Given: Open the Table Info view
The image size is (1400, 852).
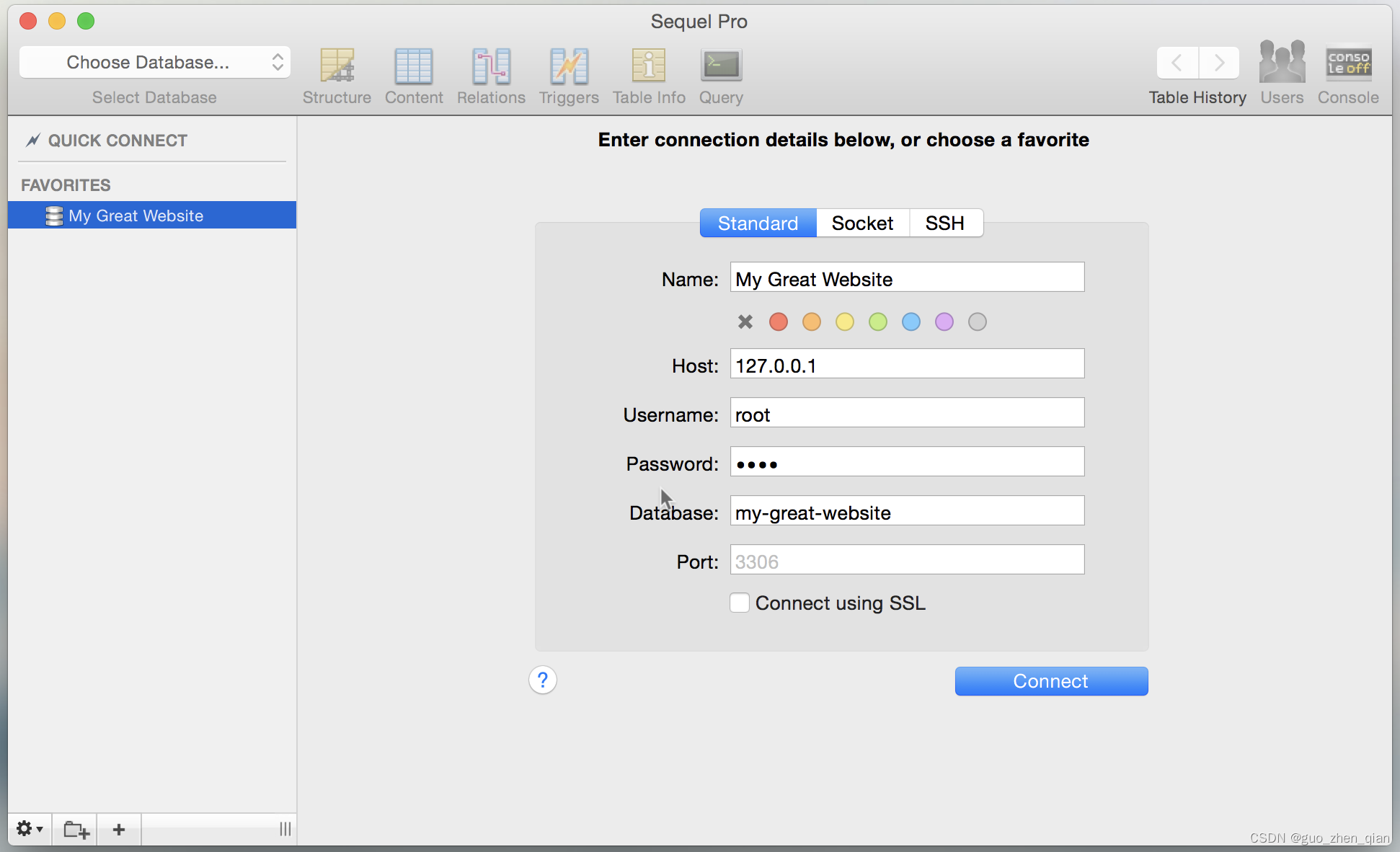Looking at the screenshot, I should [649, 77].
